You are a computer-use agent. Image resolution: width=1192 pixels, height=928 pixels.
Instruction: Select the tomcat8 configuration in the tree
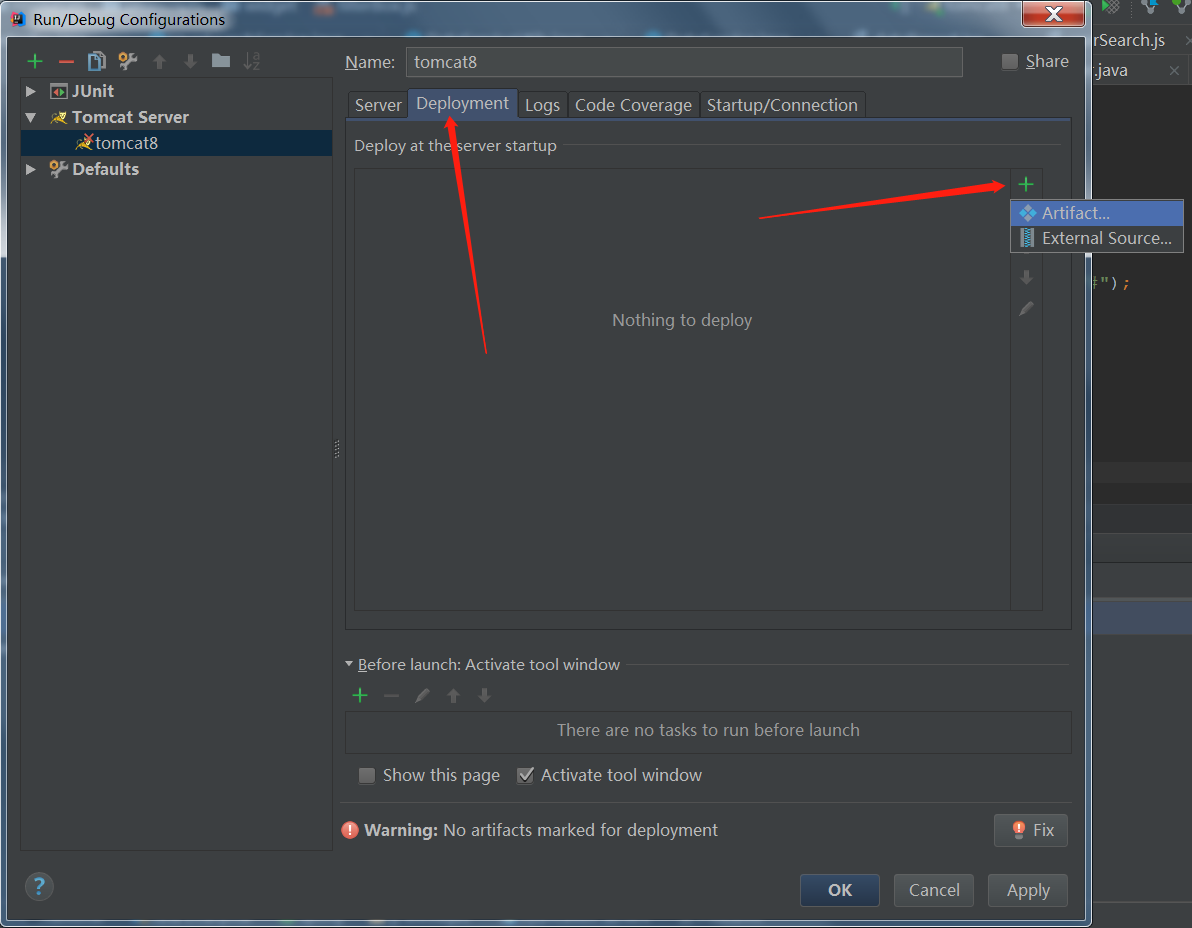176,143
